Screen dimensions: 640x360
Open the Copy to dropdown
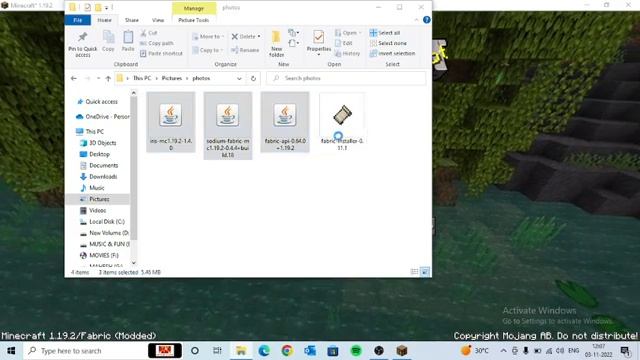coord(207,50)
